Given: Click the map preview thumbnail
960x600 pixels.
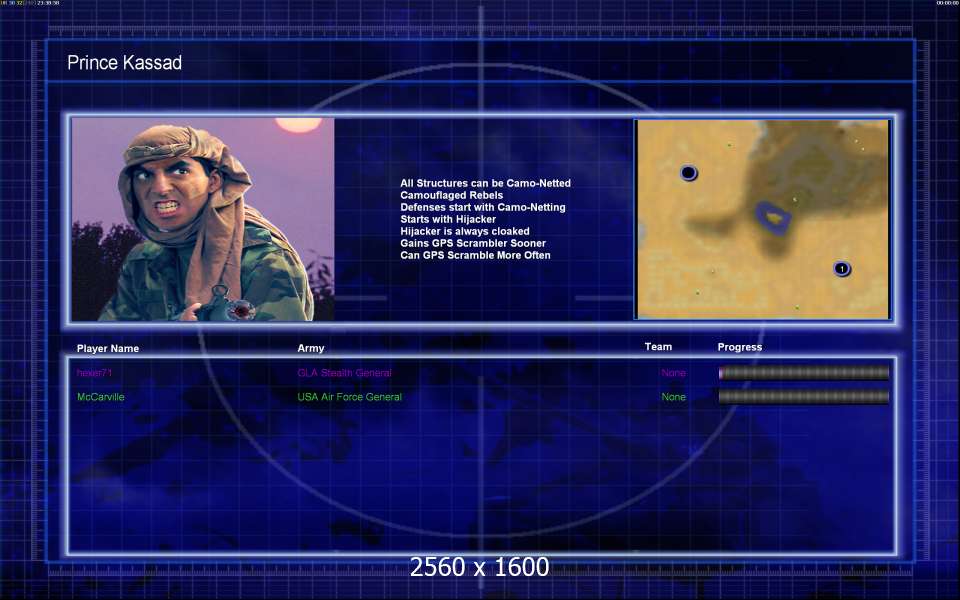Looking at the screenshot, I should [762, 219].
